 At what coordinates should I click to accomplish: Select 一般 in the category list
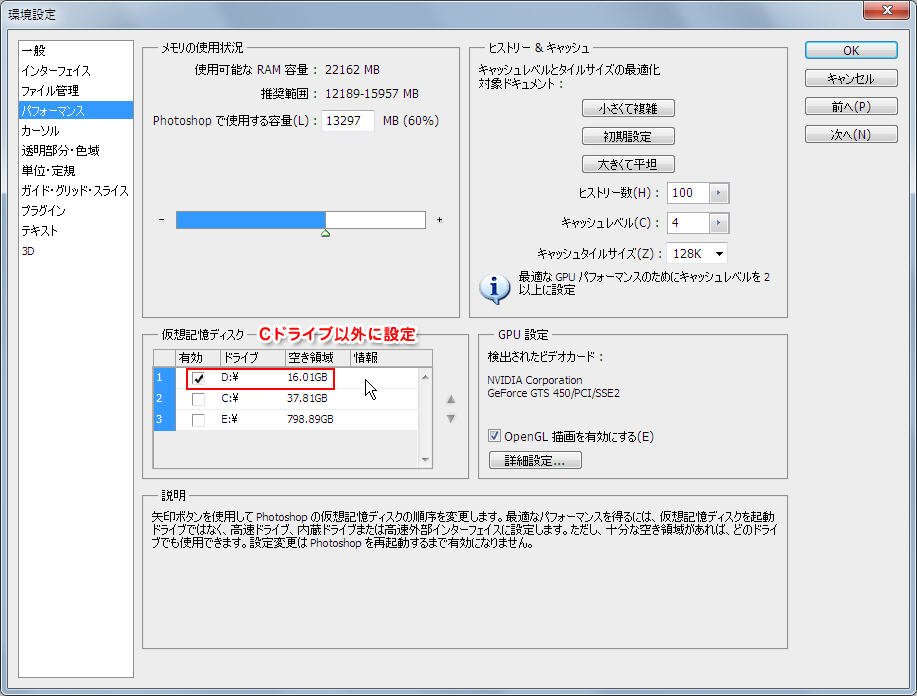coord(34,51)
